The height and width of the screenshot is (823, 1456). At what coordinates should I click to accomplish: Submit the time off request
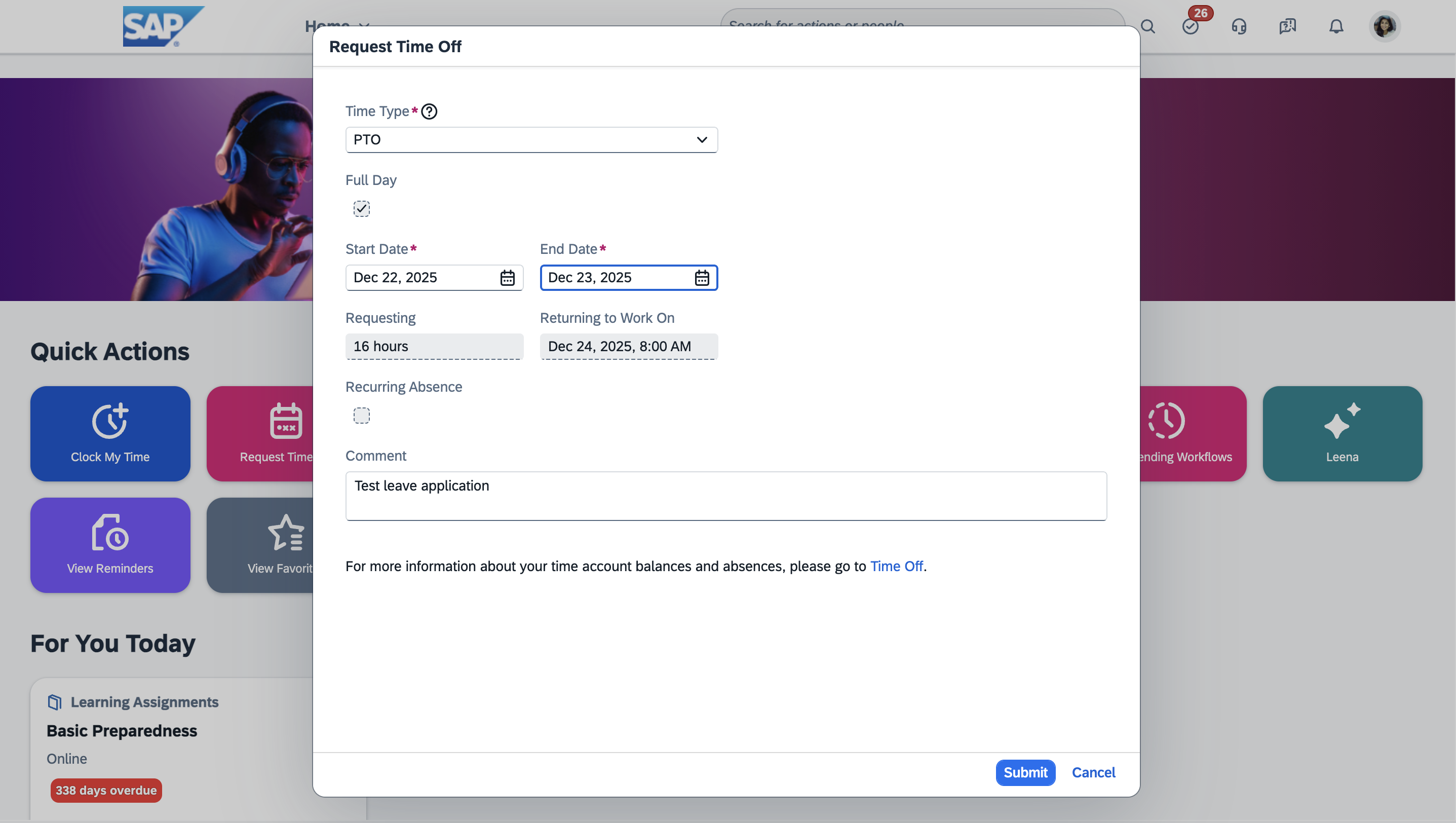(1025, 772)
